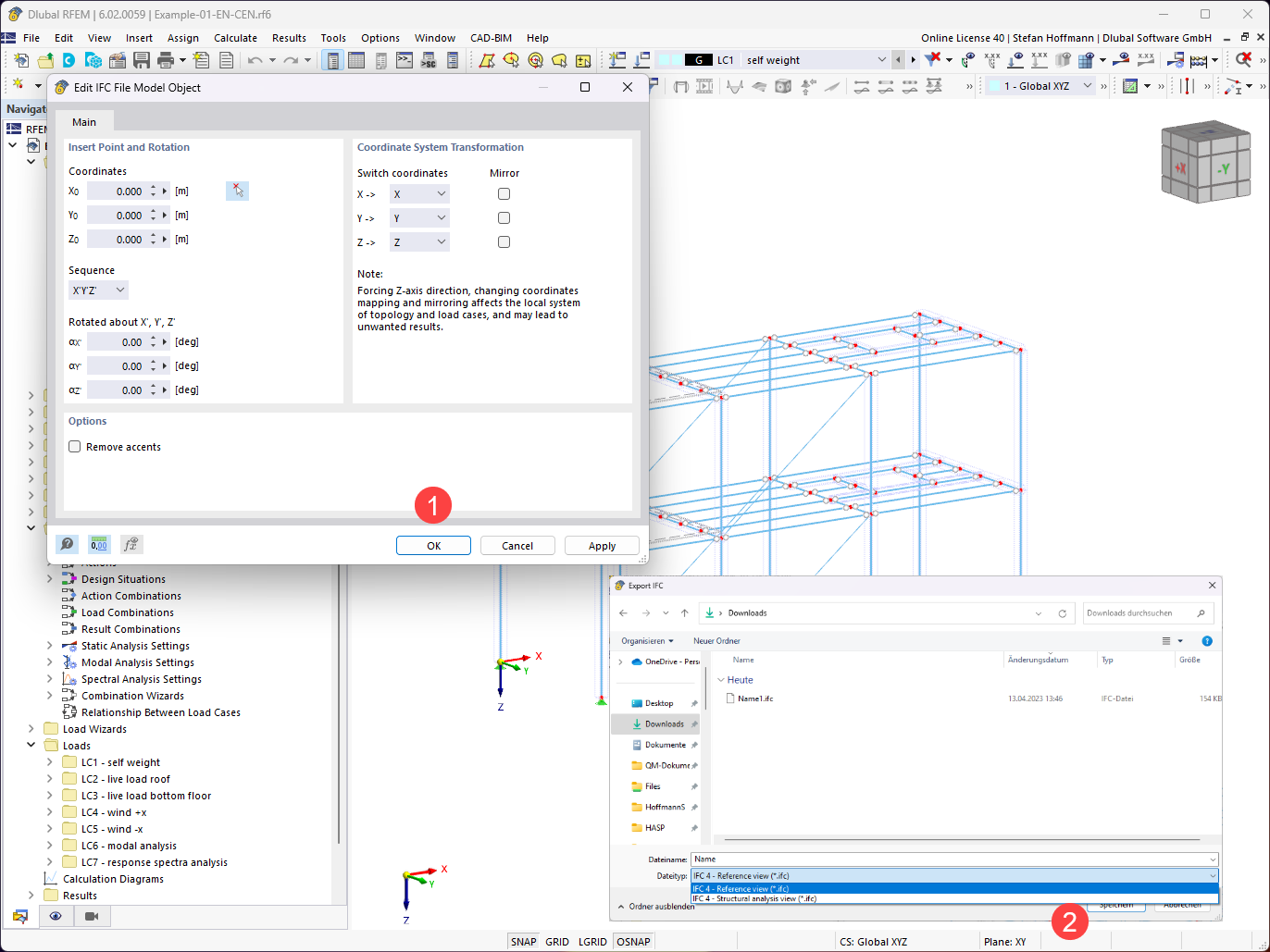Click the question mark help icon in dialog

67,545
